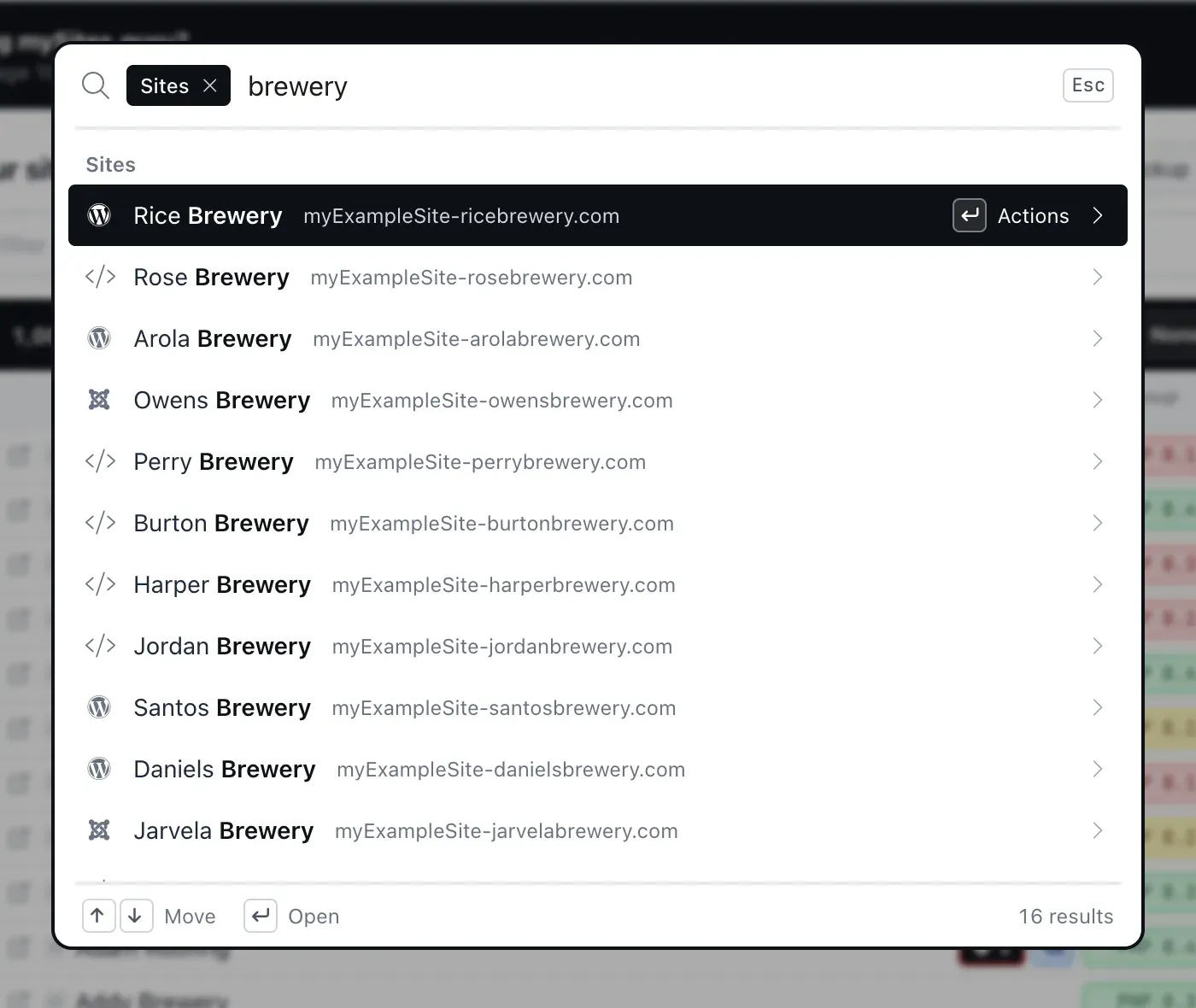Click the 16 results count text
This screenshot has width=1196, height=1008.
click(1066, 917)
